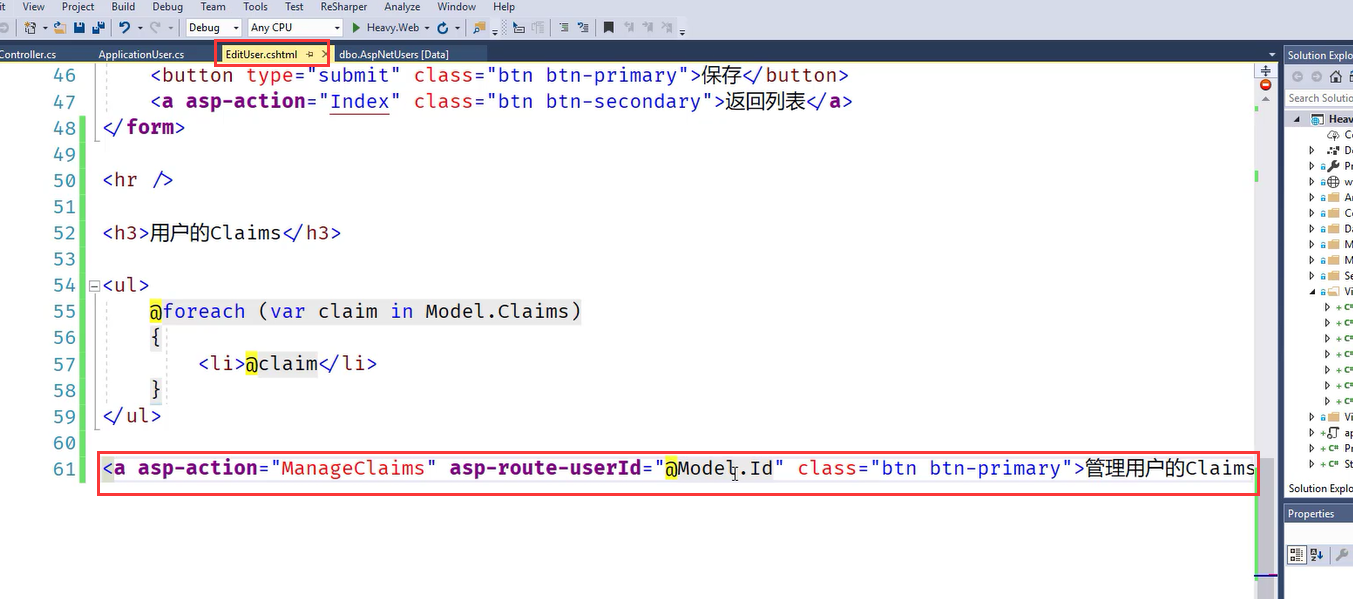The image size is (1353, 599).
Task: Open the browser refresh dropdown arrow
Action: click(457, 28)
